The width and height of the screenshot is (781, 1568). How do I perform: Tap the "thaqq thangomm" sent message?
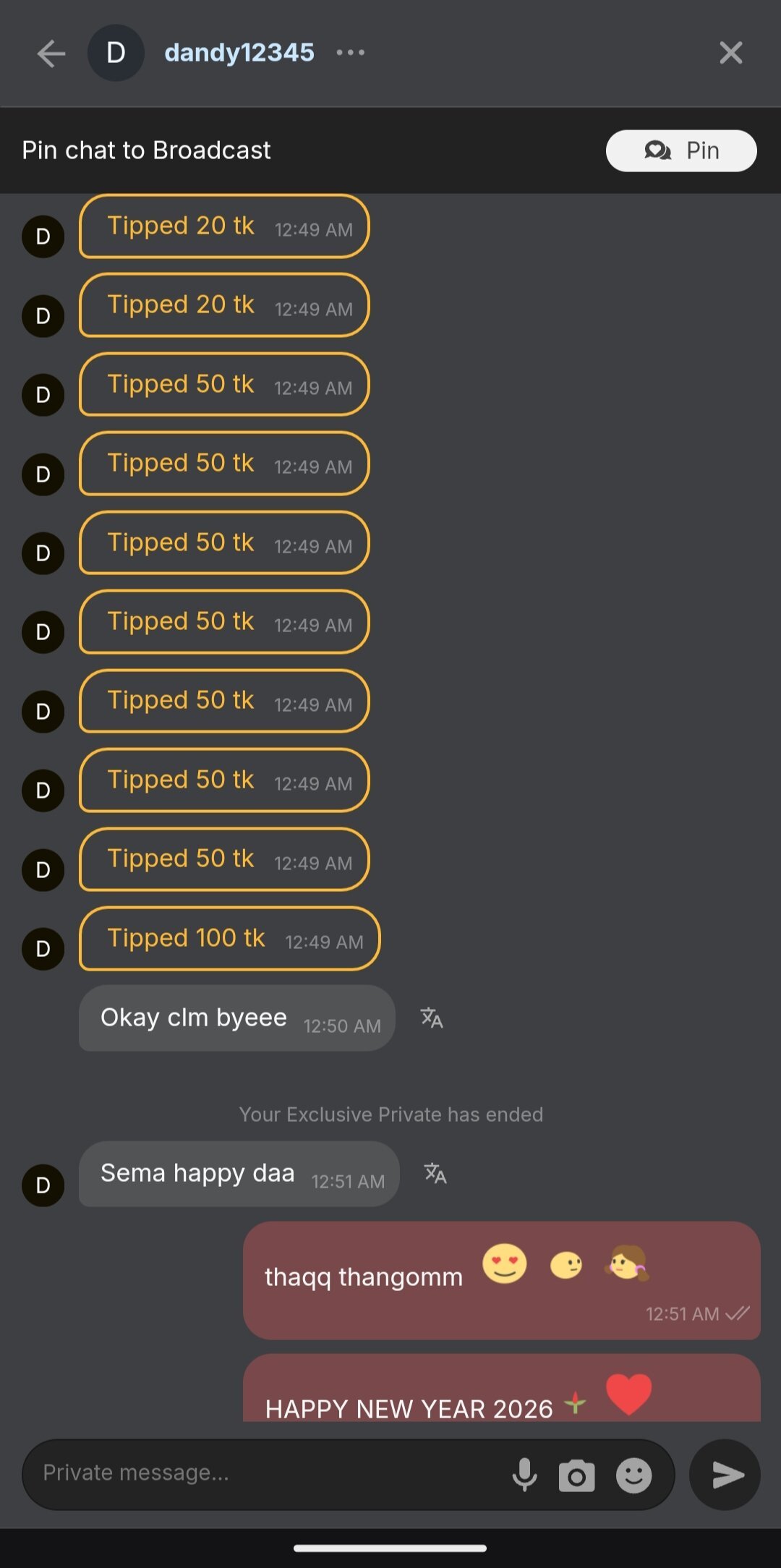[x=501, y=1279]
